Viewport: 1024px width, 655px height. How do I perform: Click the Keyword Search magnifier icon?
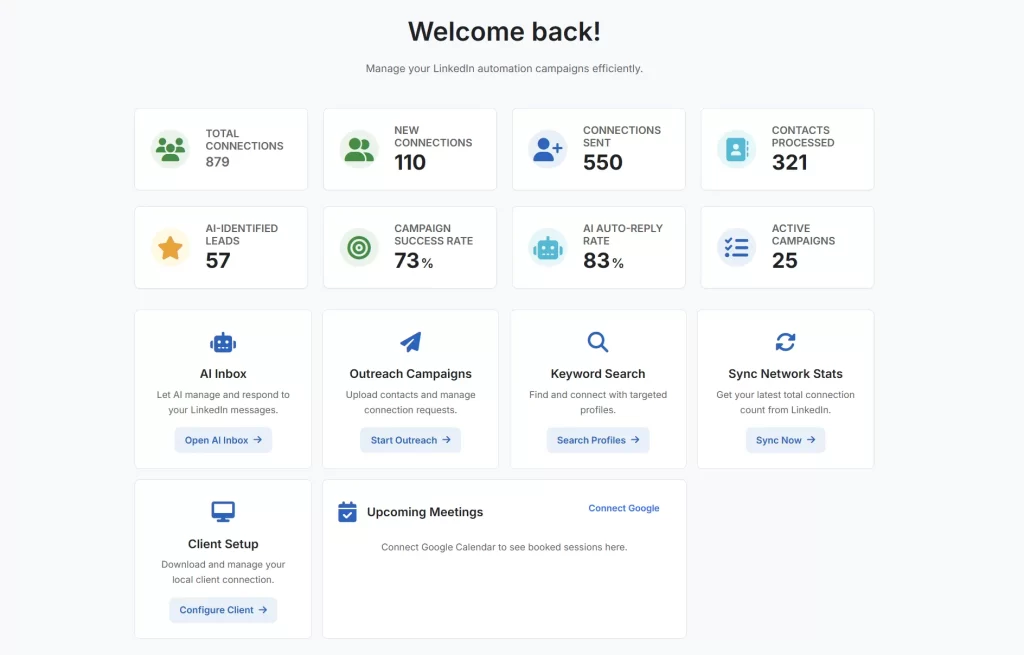pyautogui.click(x=598, y=342)
